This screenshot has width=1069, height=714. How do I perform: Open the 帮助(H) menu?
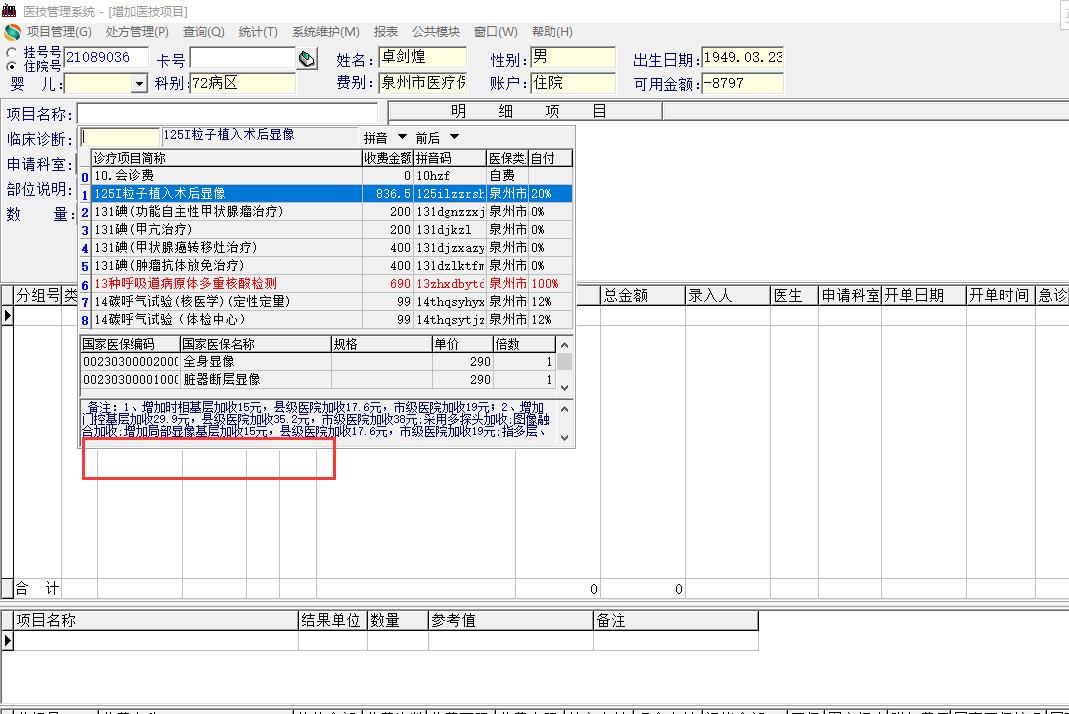tap(552, 32)
